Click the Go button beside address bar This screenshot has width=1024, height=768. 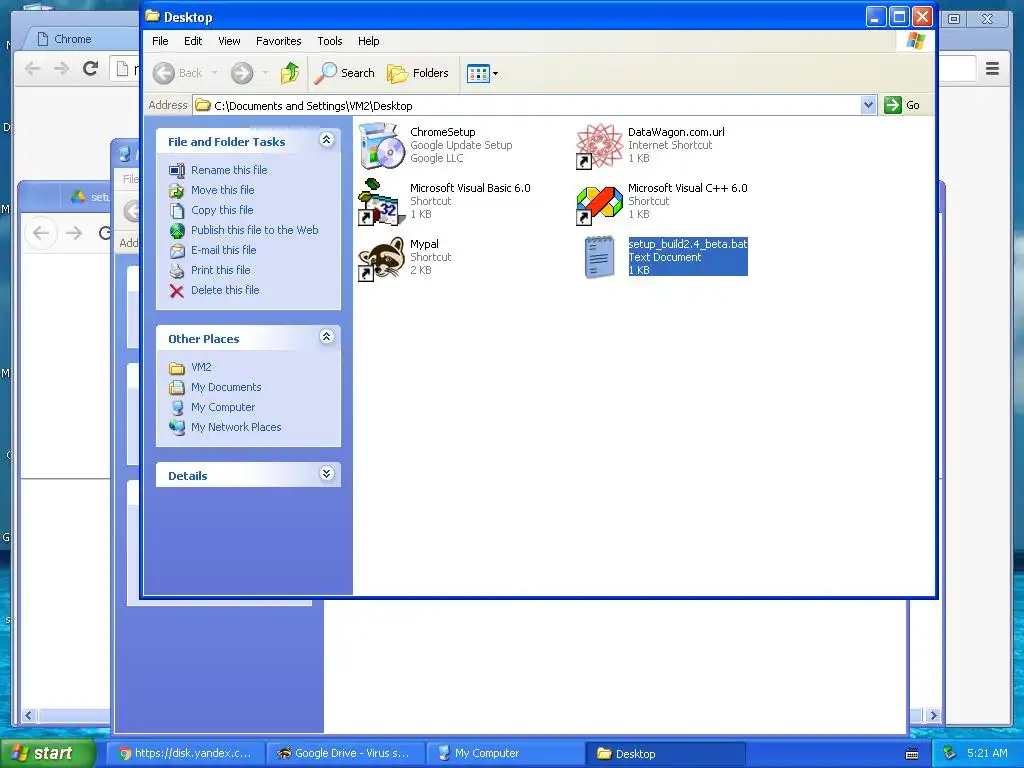(903, 105)
